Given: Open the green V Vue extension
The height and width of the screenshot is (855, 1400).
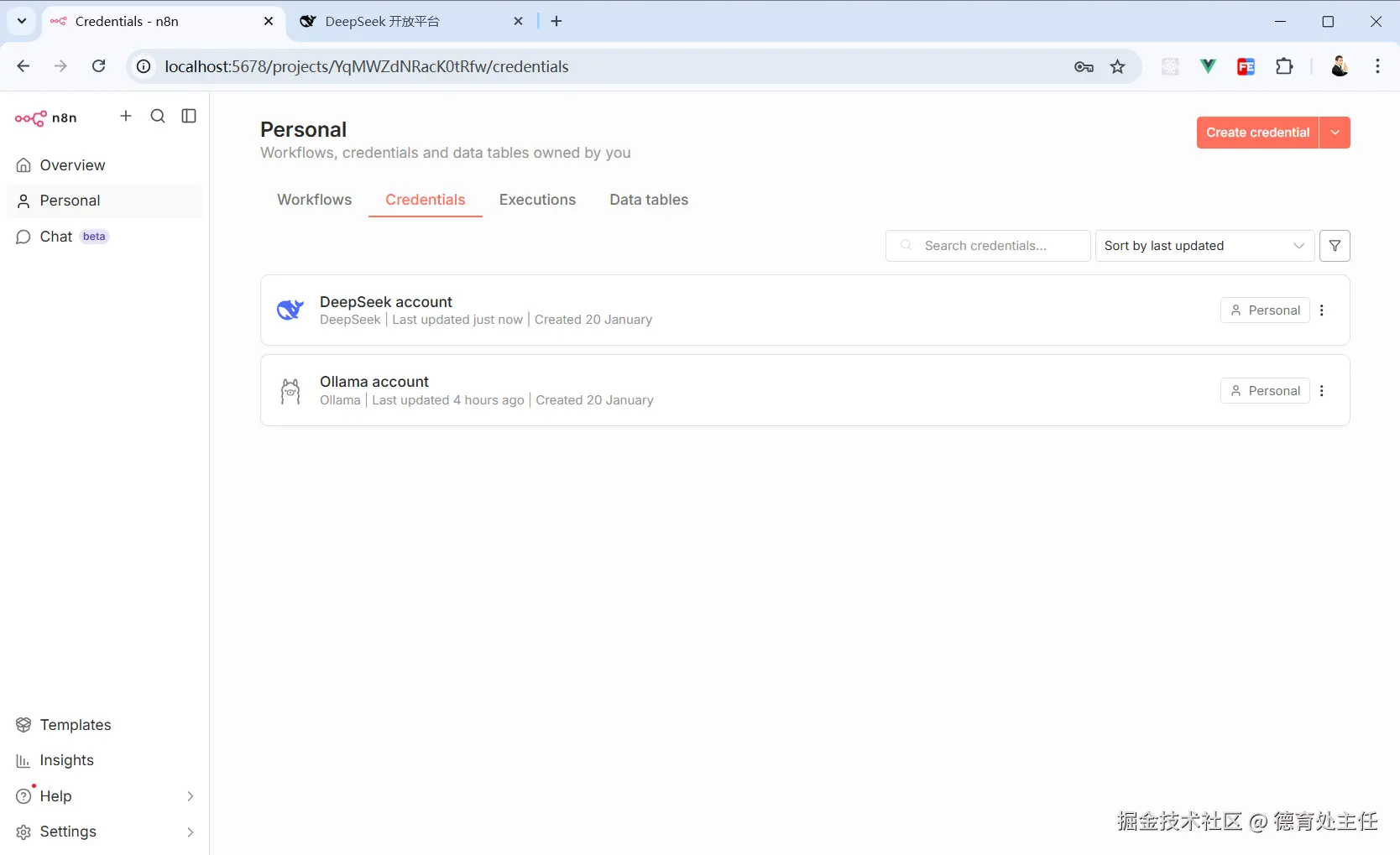Looking at the screenshot, I should [x=1208, y=66].
